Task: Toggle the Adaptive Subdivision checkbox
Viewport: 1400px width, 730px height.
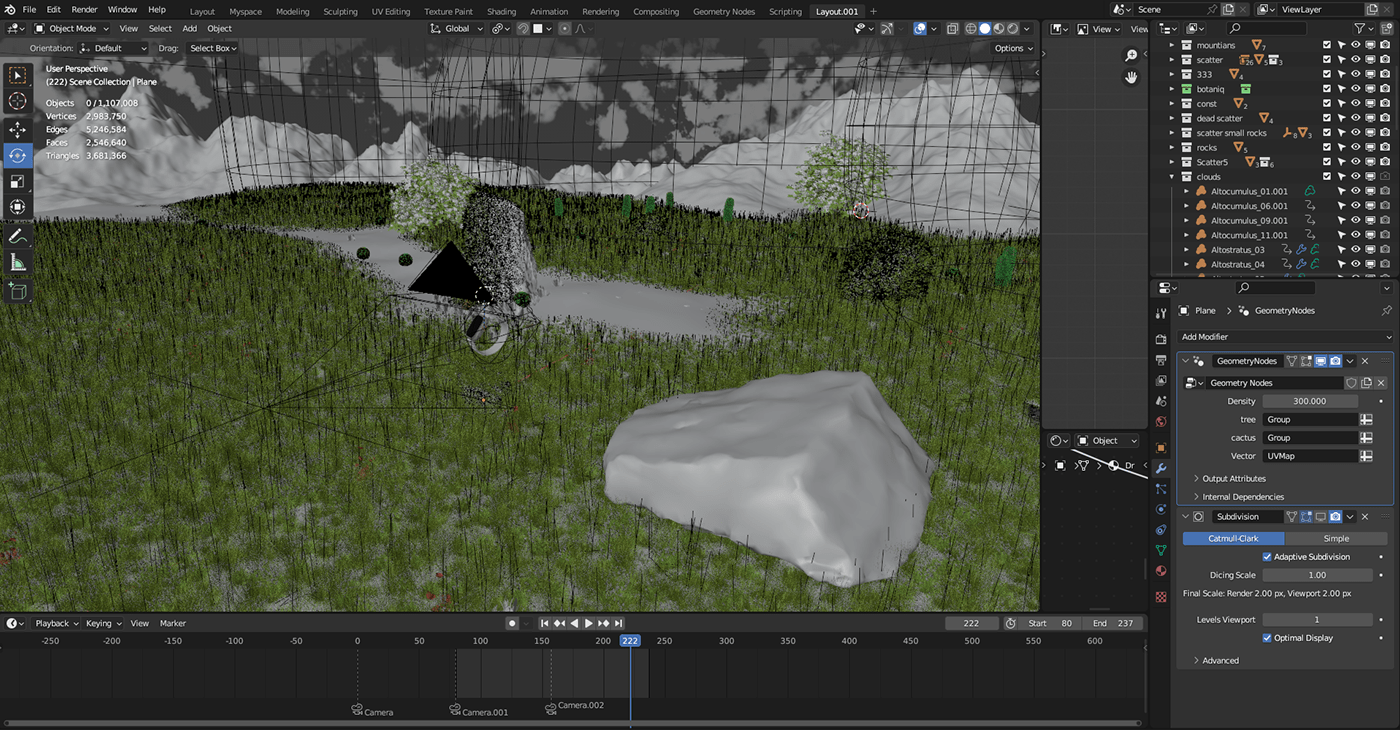Action: pyautogui.click(x=1267, y=557)
